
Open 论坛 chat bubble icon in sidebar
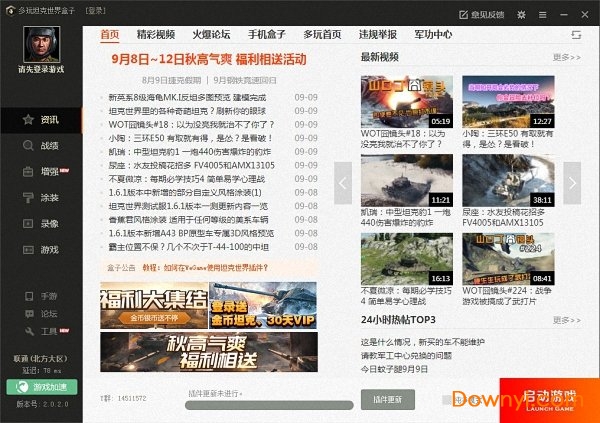29,314
